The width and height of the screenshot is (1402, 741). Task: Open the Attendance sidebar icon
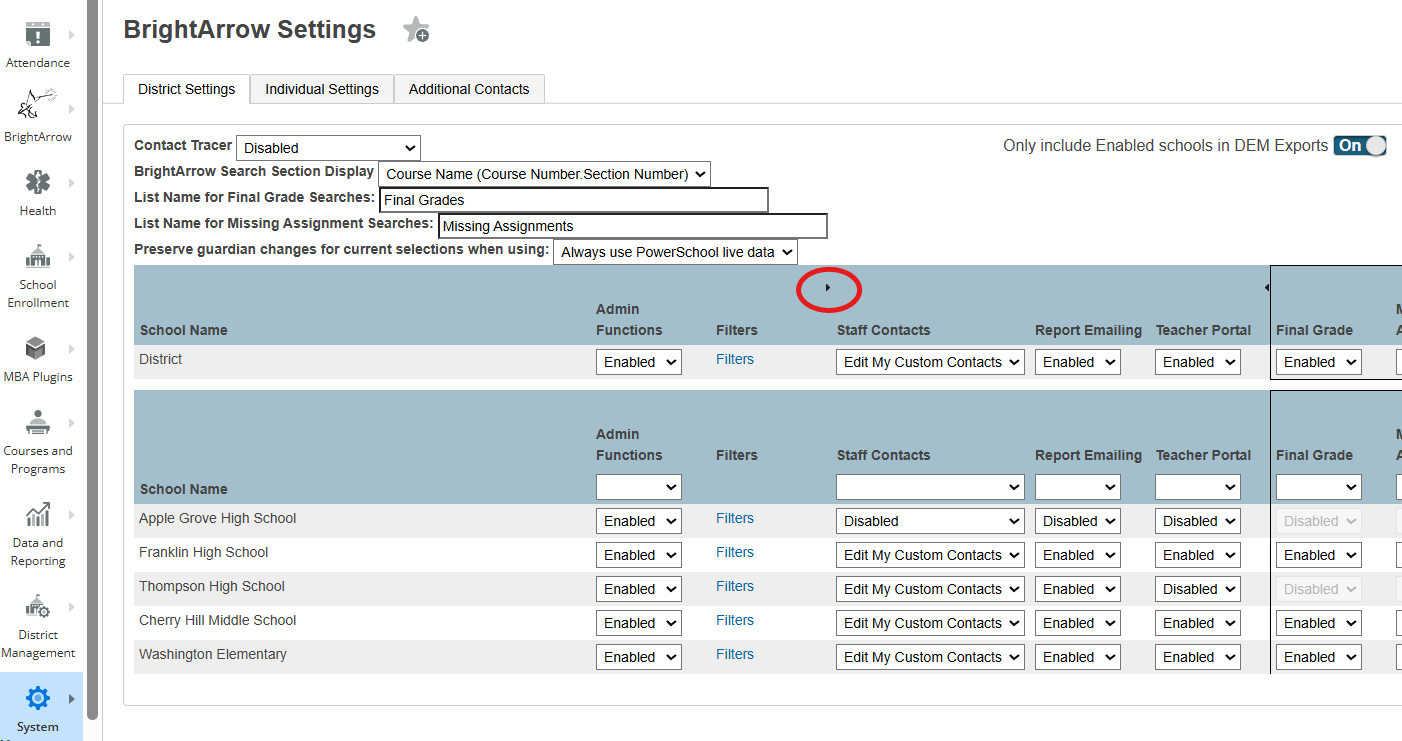(38, 34)
